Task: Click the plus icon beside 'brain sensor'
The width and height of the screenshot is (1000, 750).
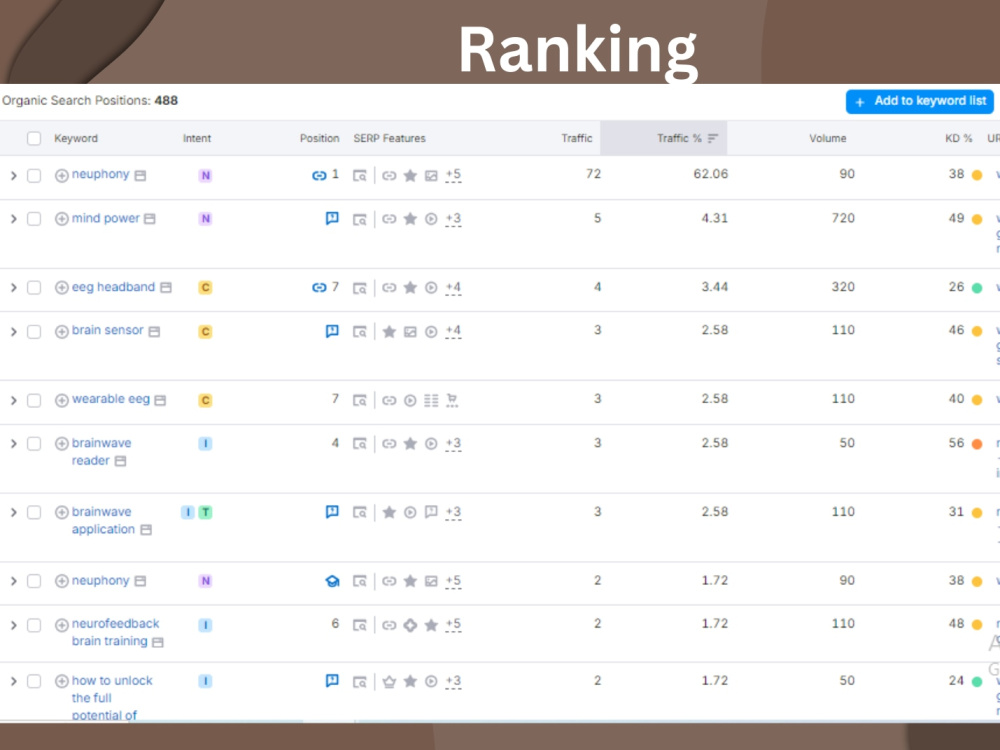Action: tap(62, 332)
